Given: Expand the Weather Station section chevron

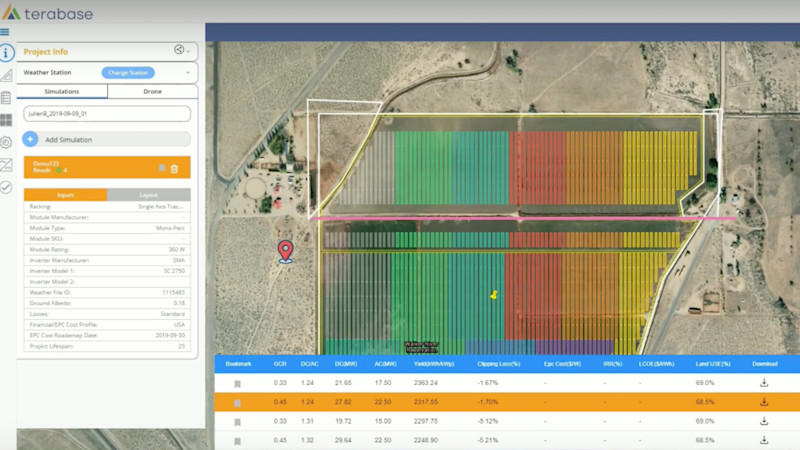Looking at the screenshot, I should coord(188,73).
